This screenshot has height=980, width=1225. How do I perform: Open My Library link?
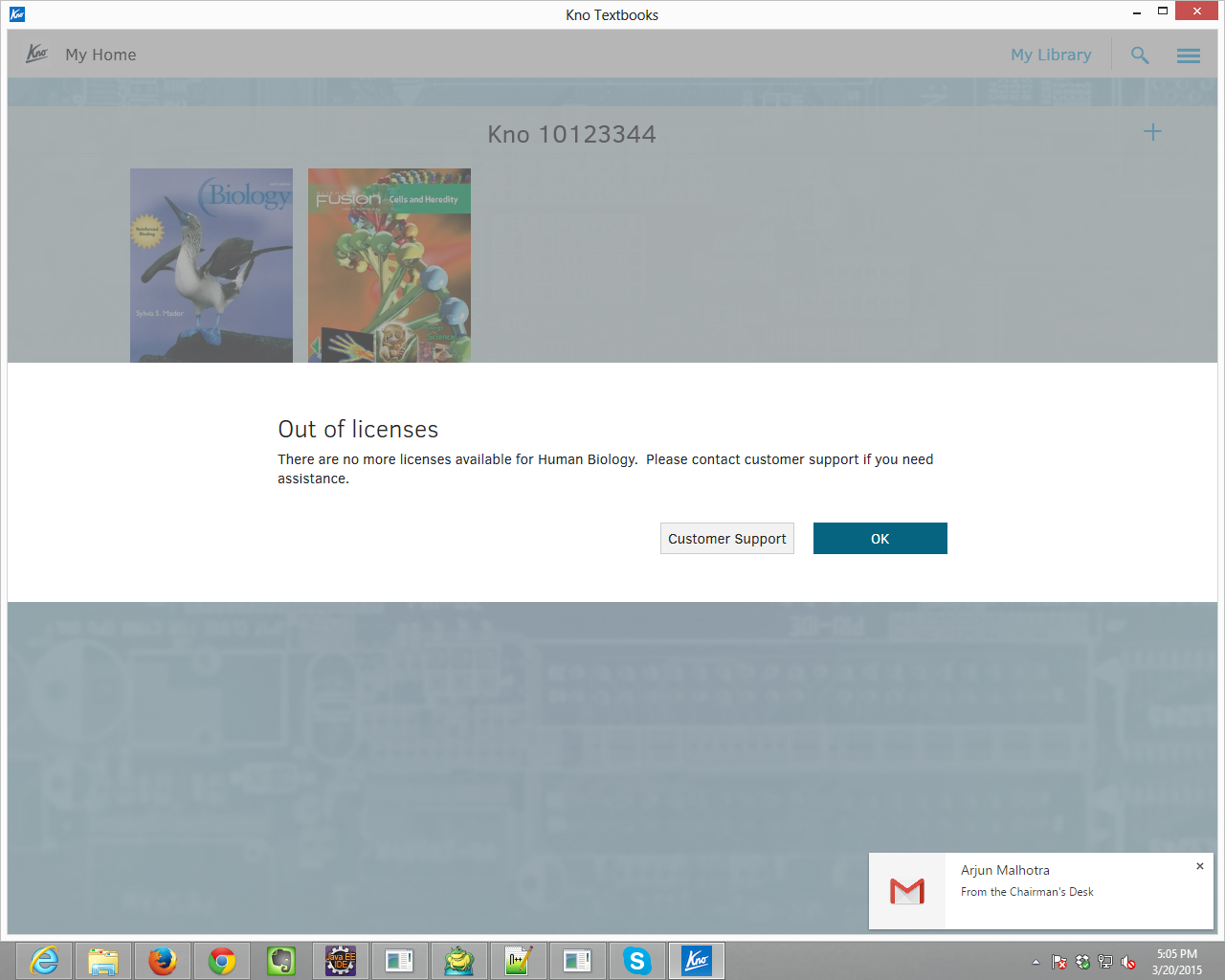coord(1051,55)
